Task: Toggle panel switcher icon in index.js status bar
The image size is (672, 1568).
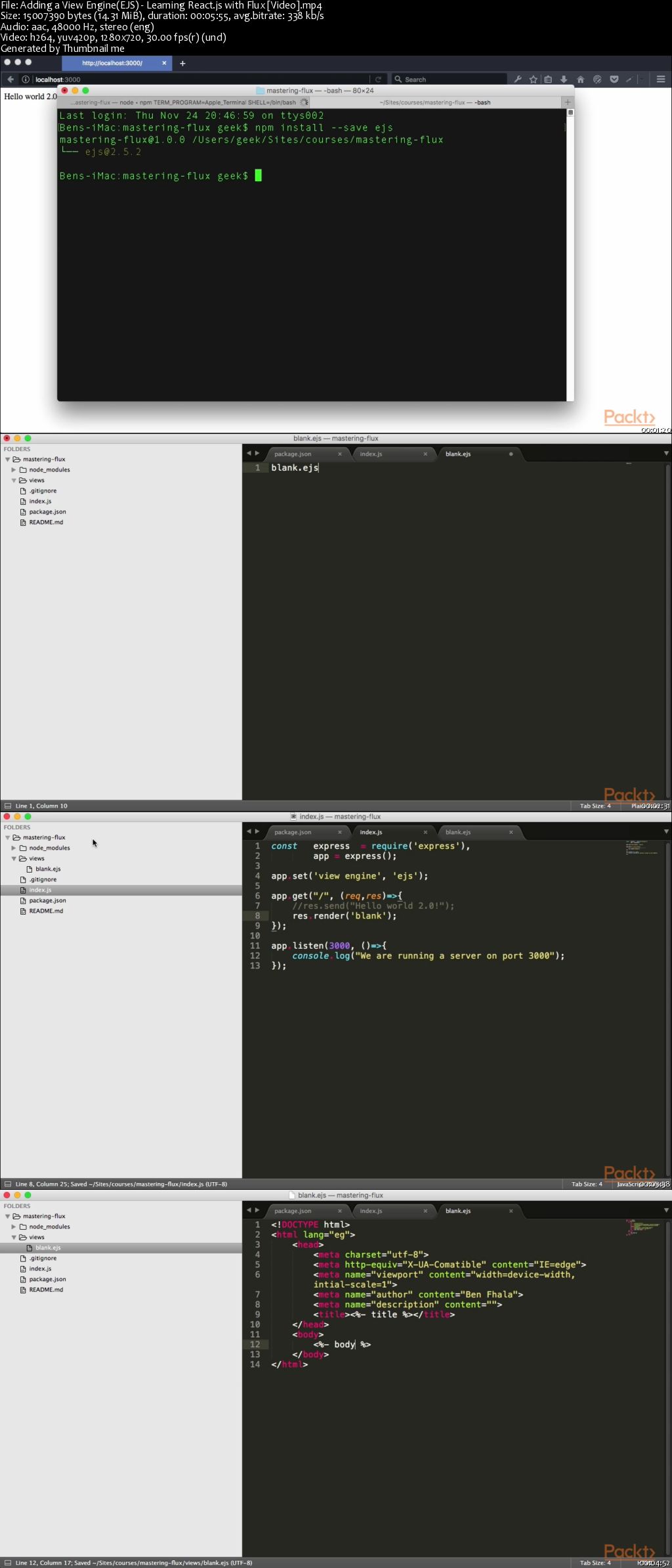Action: [8, 1184]
